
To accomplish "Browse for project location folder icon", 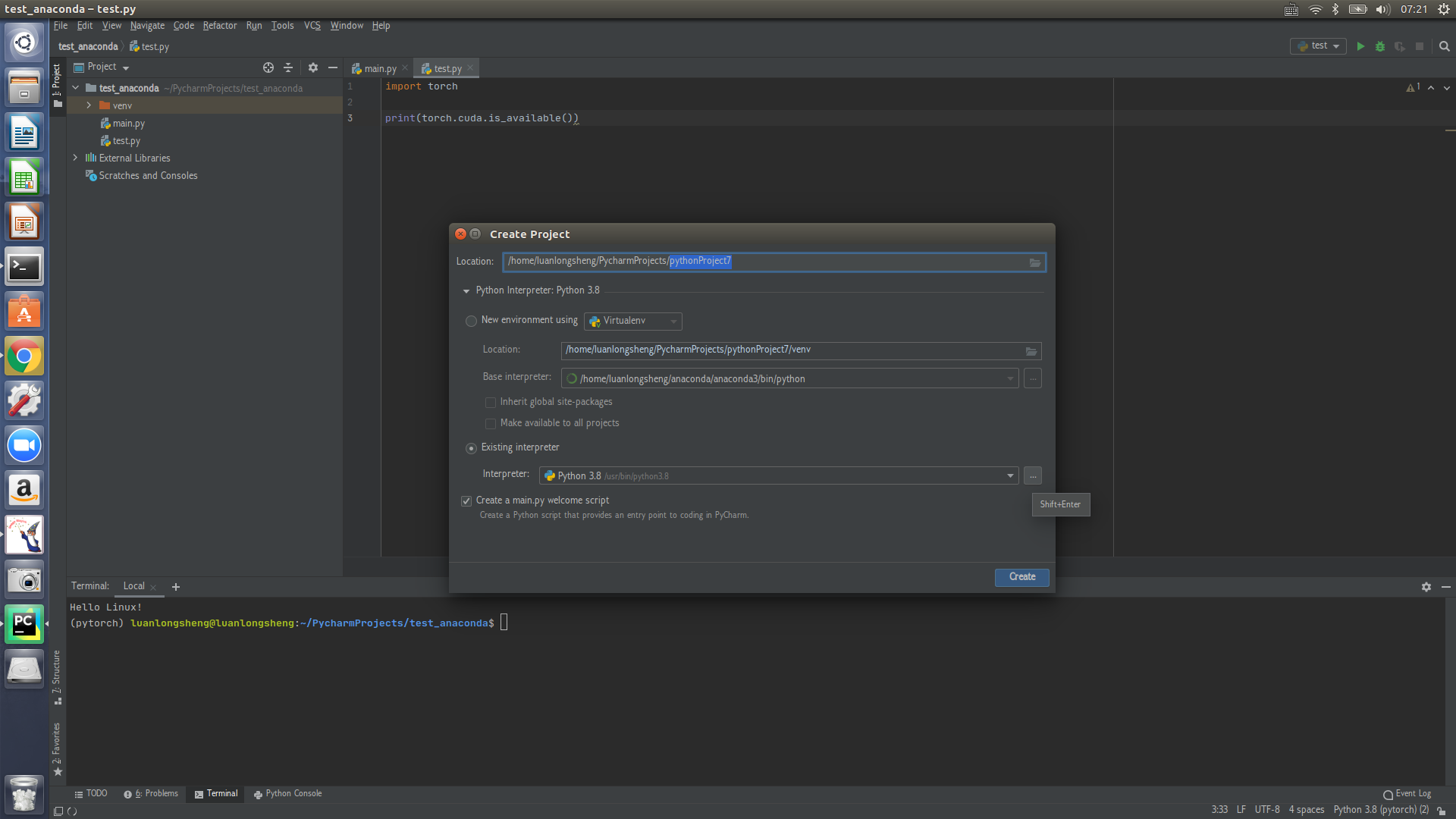I will 1035,262.
